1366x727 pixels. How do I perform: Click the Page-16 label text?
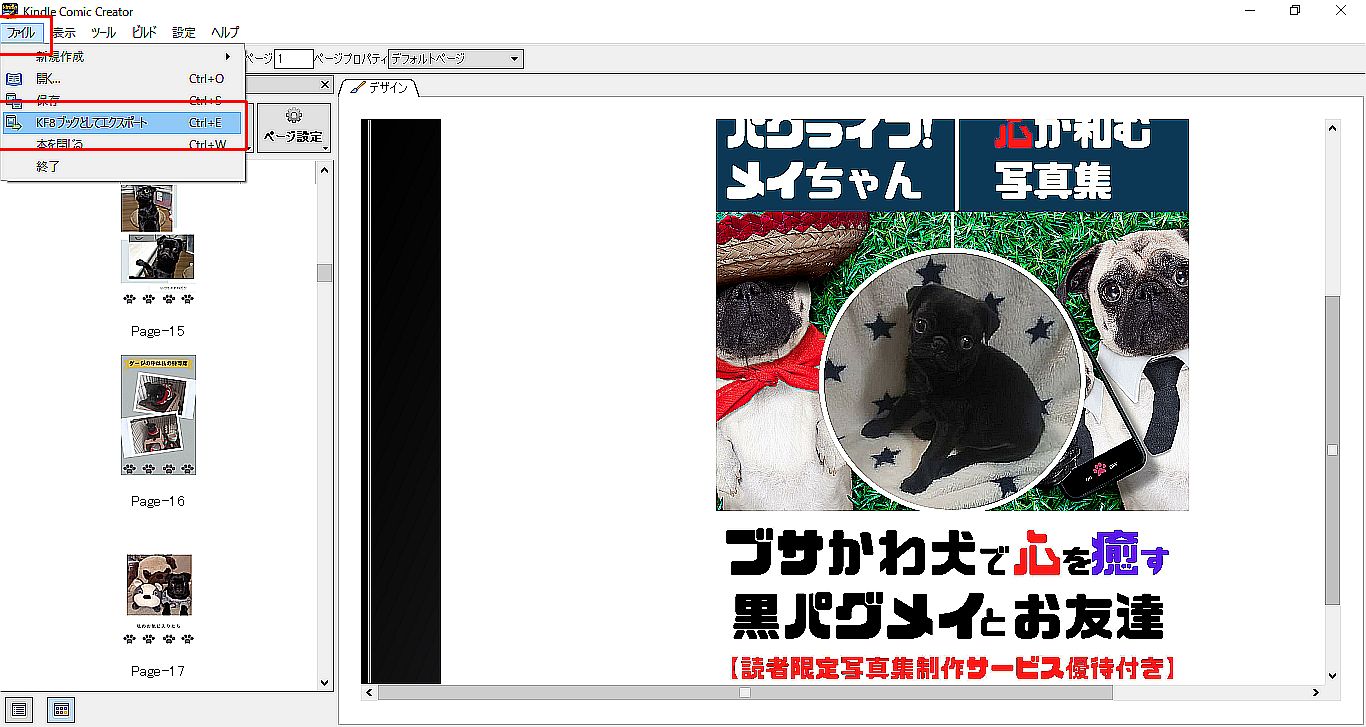(x=158, y=501)
